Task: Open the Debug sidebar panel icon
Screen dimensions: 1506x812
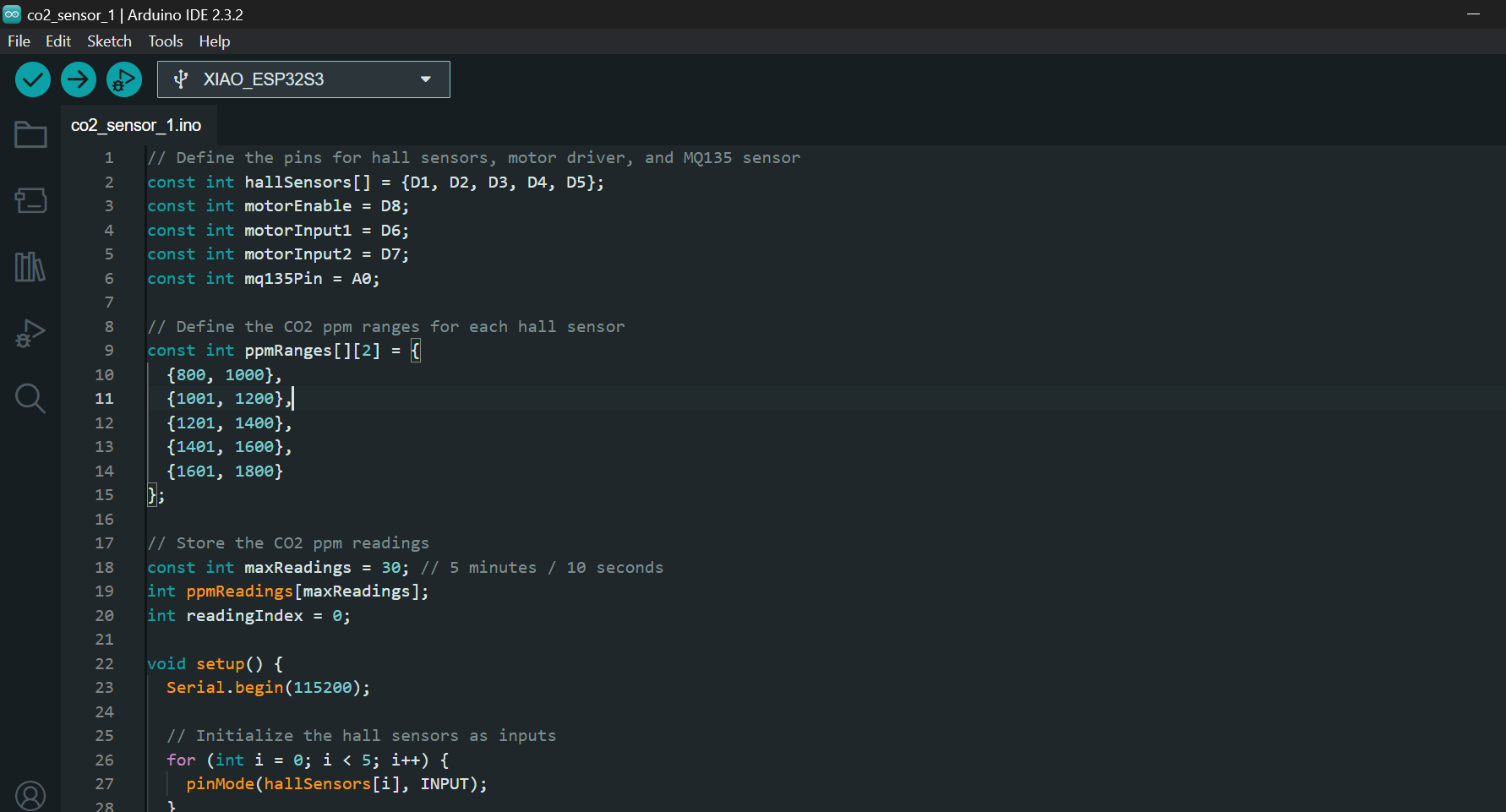Action: [30, 333]
